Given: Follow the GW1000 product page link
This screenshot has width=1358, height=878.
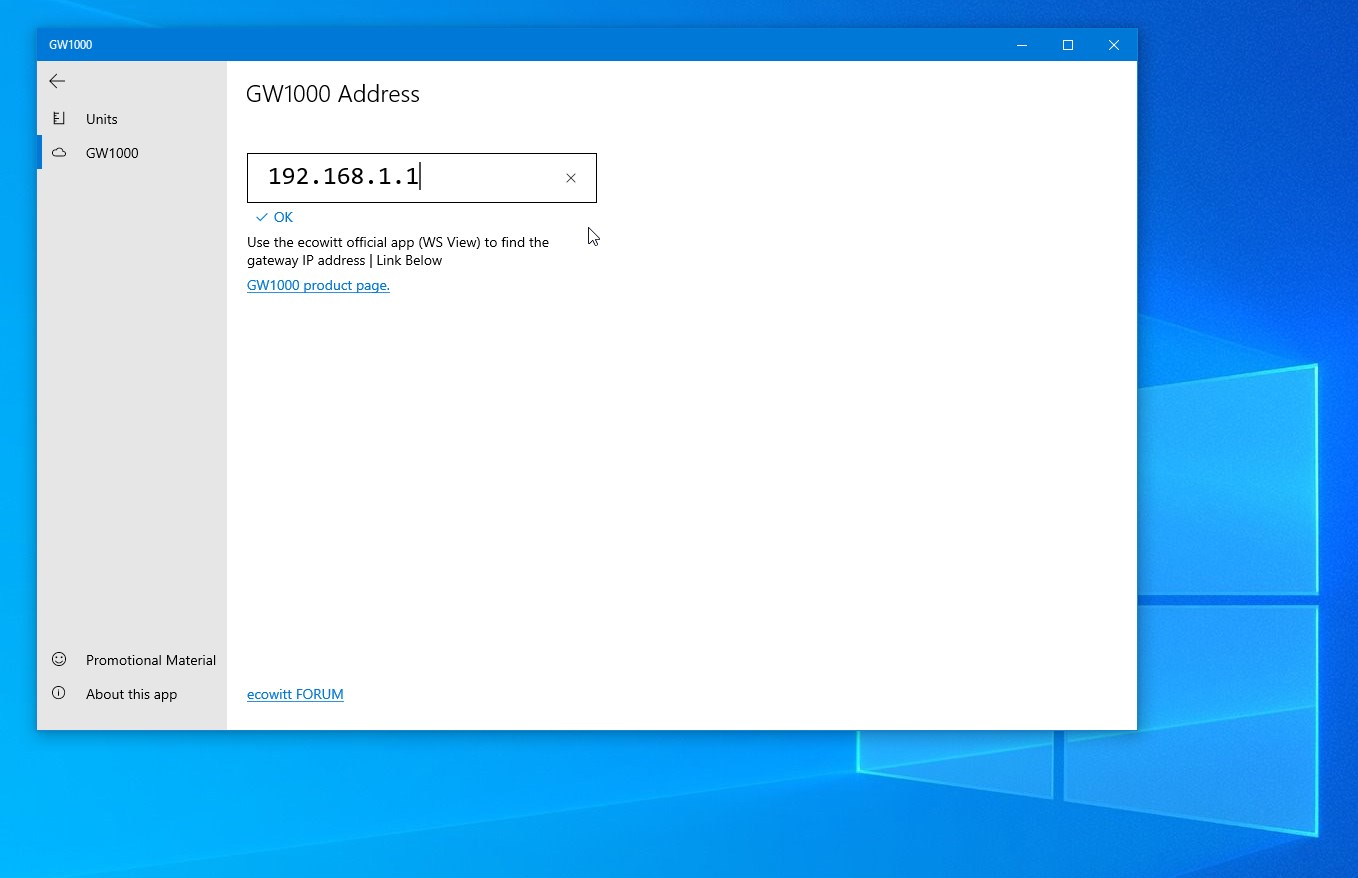Looking at the screenshot, I should click(x=318, y=285).
